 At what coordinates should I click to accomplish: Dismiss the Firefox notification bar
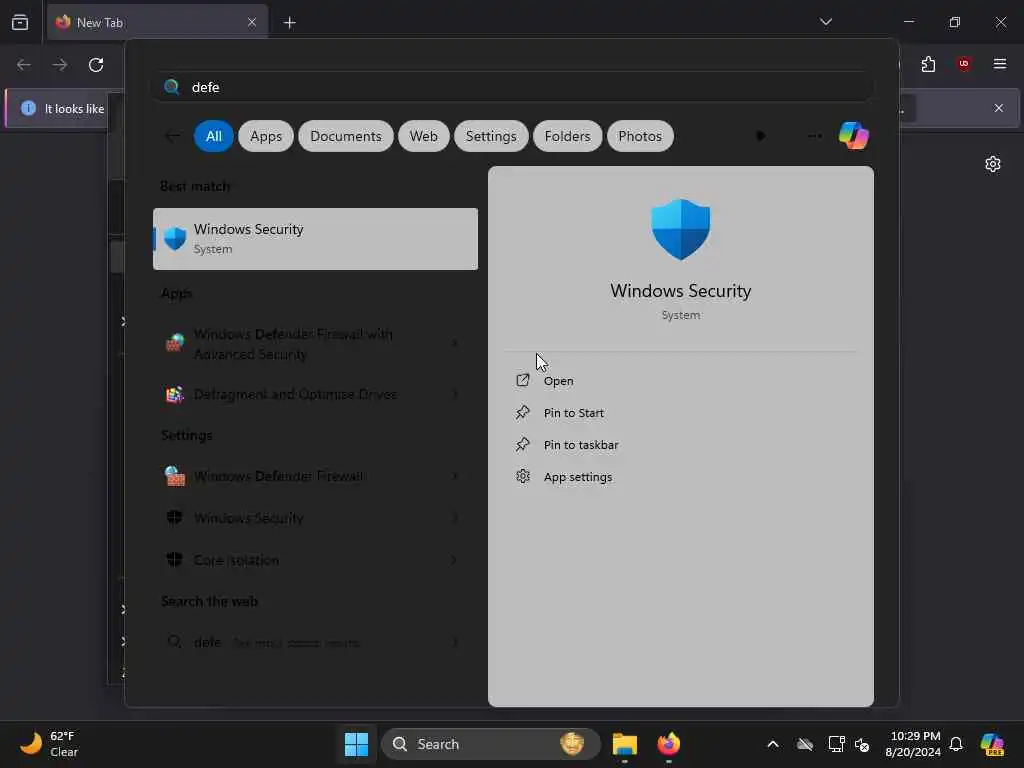click(999, 108)
